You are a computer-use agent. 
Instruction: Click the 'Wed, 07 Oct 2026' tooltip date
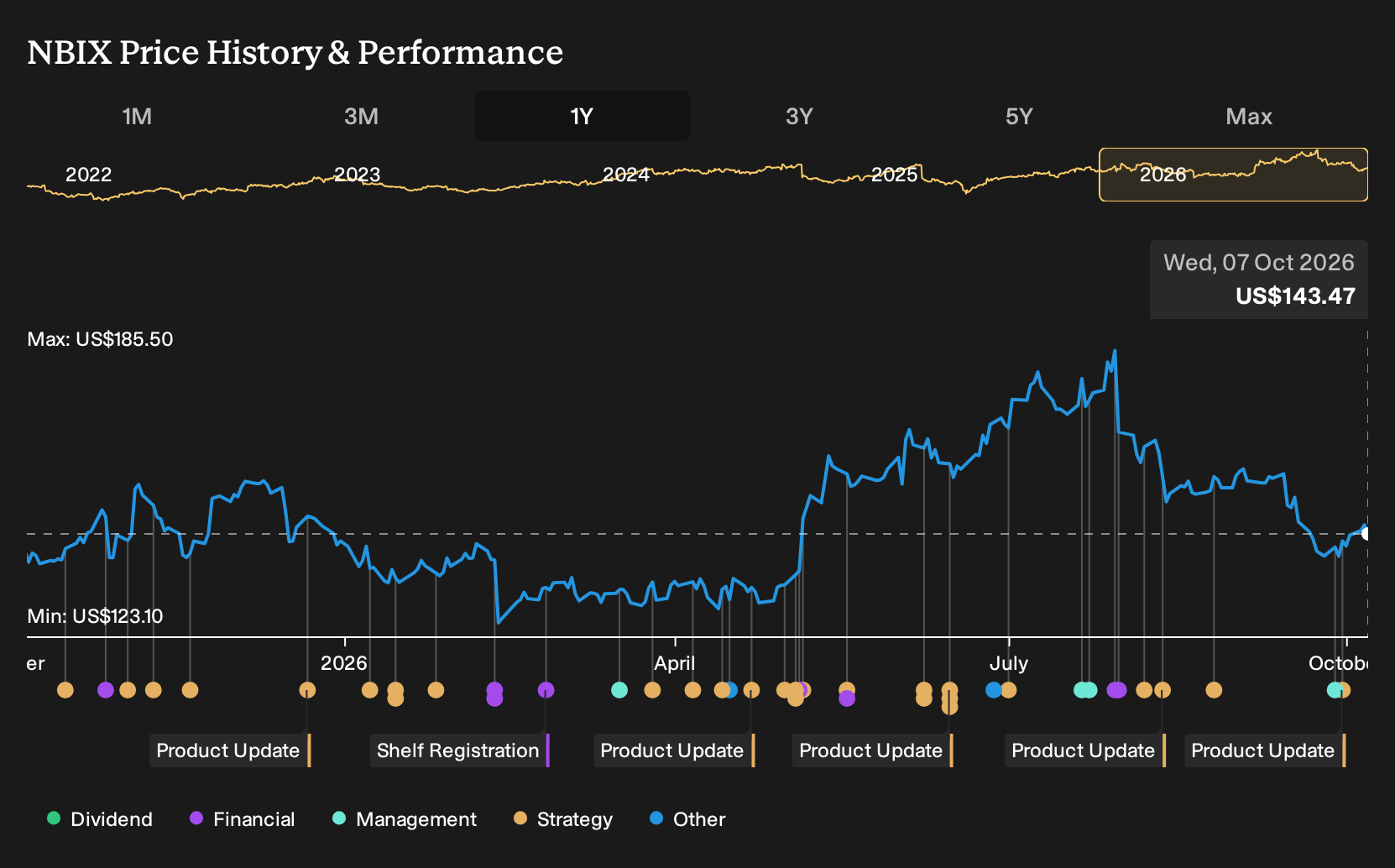point(1258,263)
